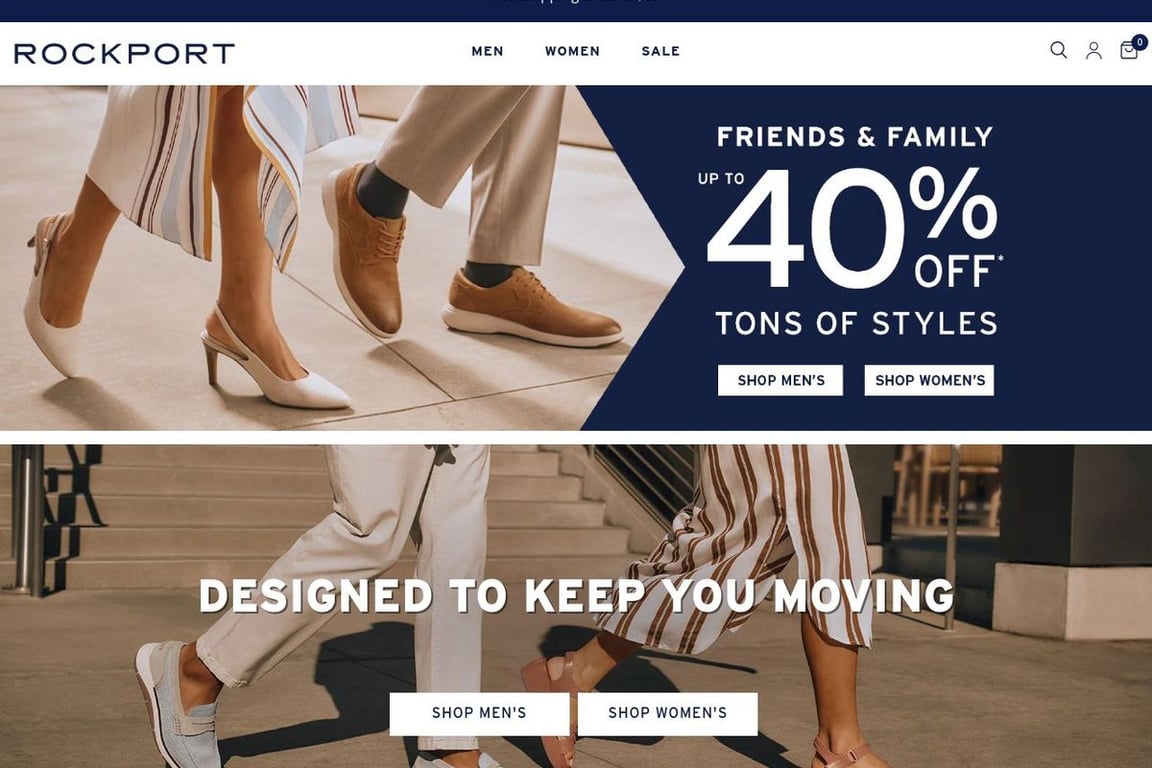Click the Tons Of Styles text

click(x=856, y=323)
